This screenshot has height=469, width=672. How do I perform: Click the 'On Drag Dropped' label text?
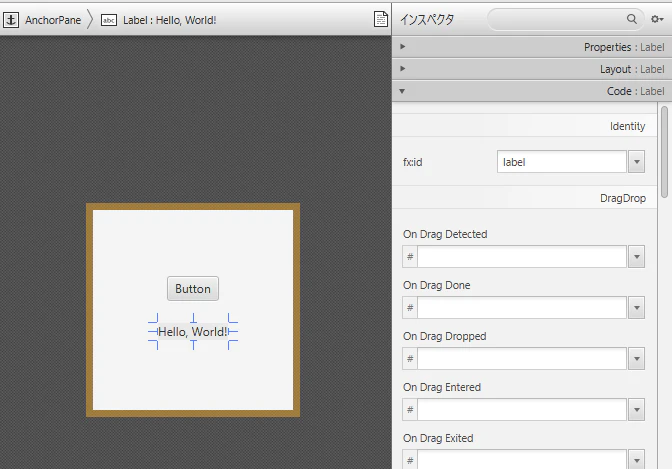(444, 336)
